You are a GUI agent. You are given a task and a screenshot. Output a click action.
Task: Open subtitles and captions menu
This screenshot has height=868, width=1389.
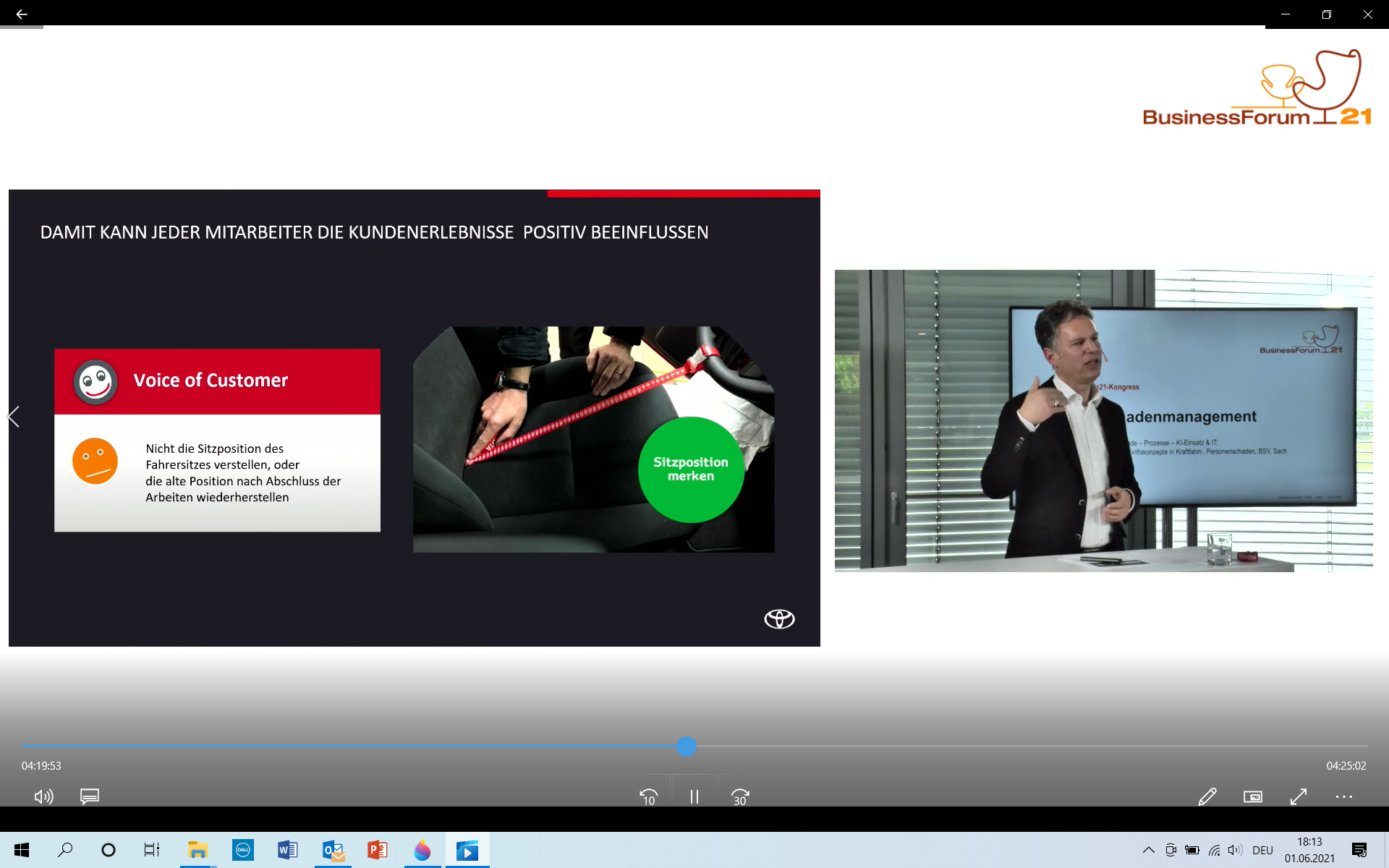point(90,796)
